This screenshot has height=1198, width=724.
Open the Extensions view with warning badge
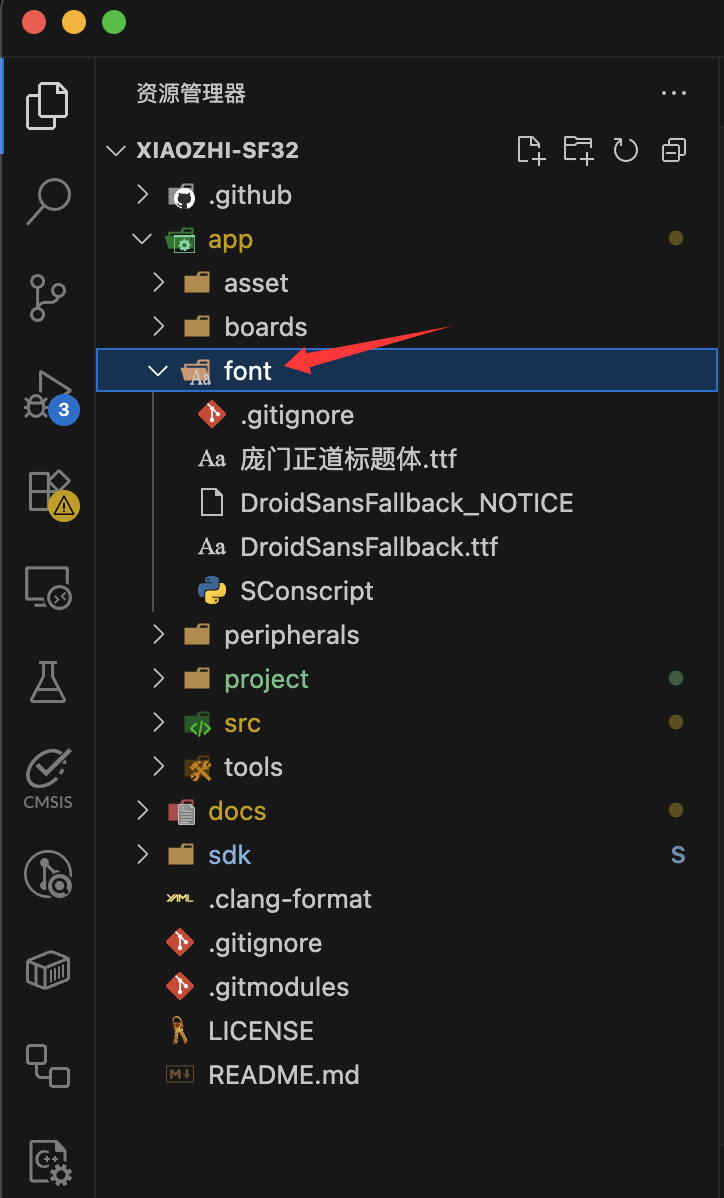pyautogui.click(x=52, y=494)
